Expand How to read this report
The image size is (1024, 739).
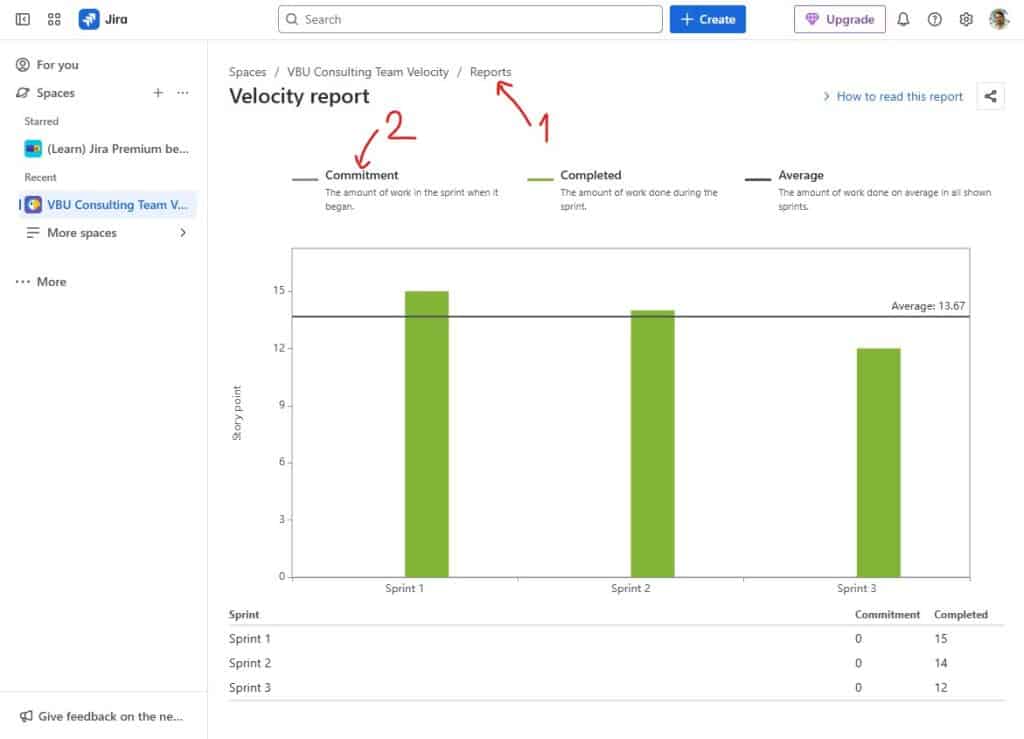coord(892,96)
